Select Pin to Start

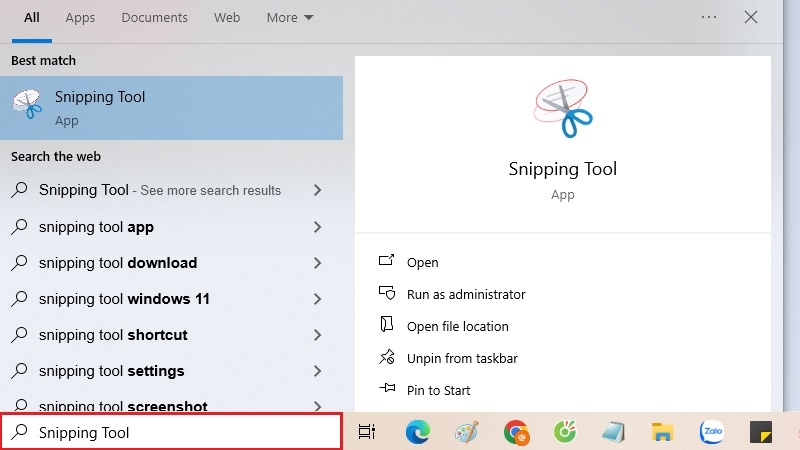pyautogui.click(x=438, y=390)
